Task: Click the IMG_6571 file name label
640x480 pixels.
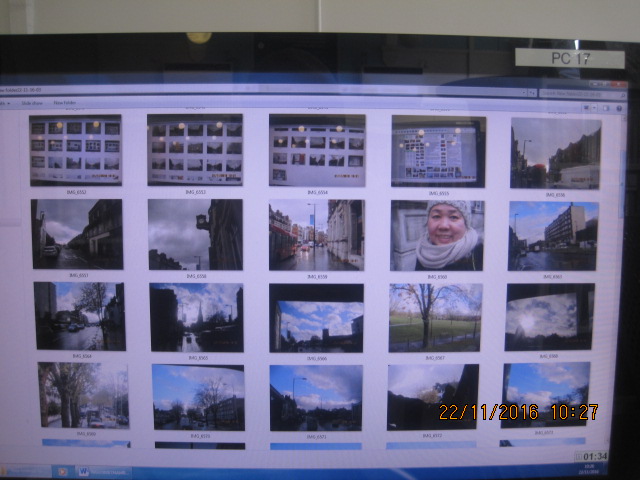Action: pyautogui.click(x=316, y=437)
